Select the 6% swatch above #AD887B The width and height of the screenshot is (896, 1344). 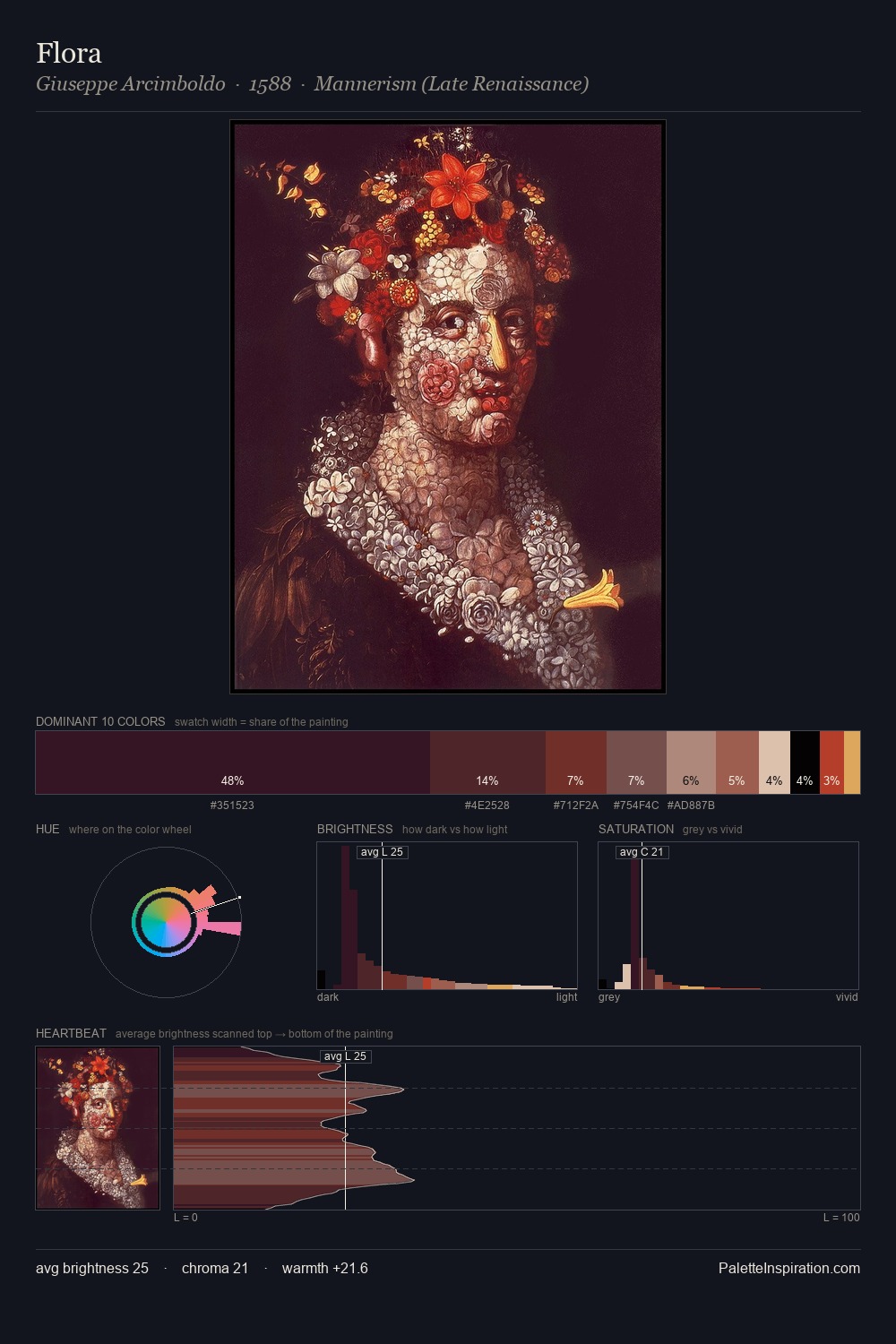coord(691,762)
